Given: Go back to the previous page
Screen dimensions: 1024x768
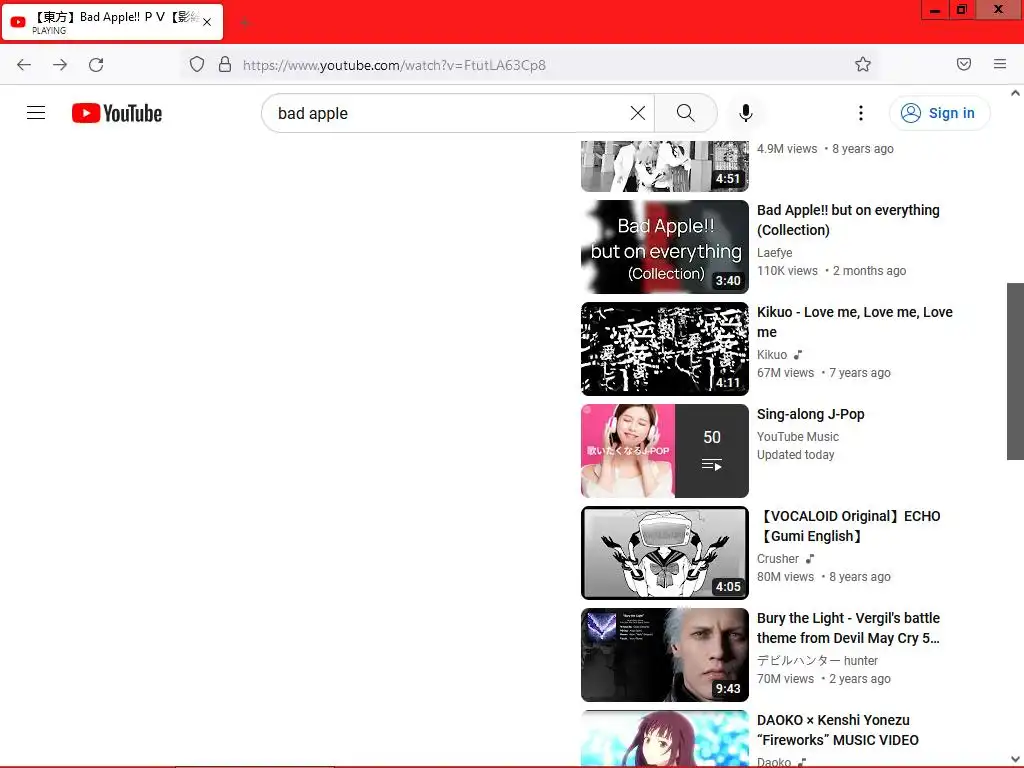Looking at the screenshot, I should click(24, 65).
